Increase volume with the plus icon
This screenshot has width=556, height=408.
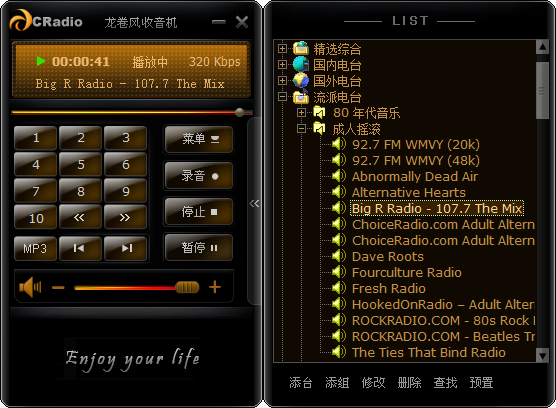pos(215,287)
